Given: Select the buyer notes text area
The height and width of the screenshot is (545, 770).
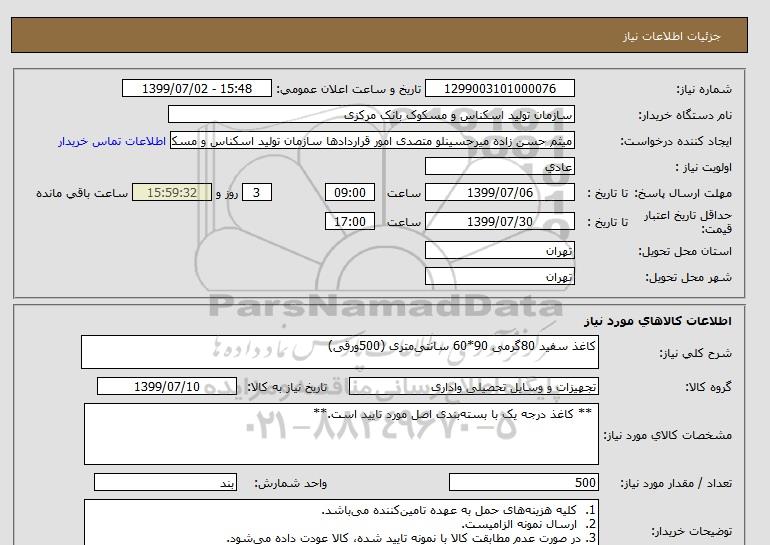Looking at the screenshot, I should [341, 522].
